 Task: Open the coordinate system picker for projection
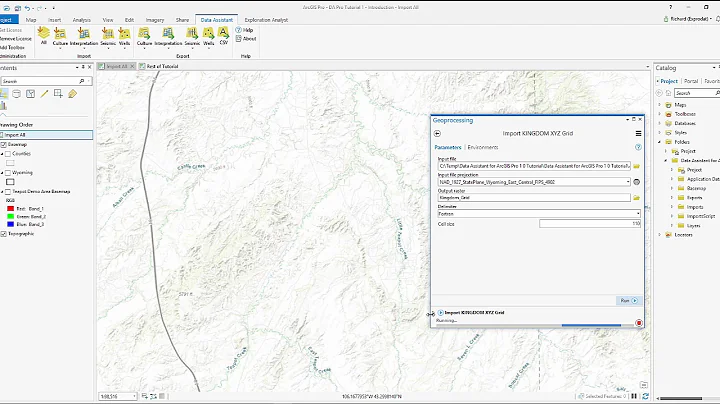click(x=636, y=182)
